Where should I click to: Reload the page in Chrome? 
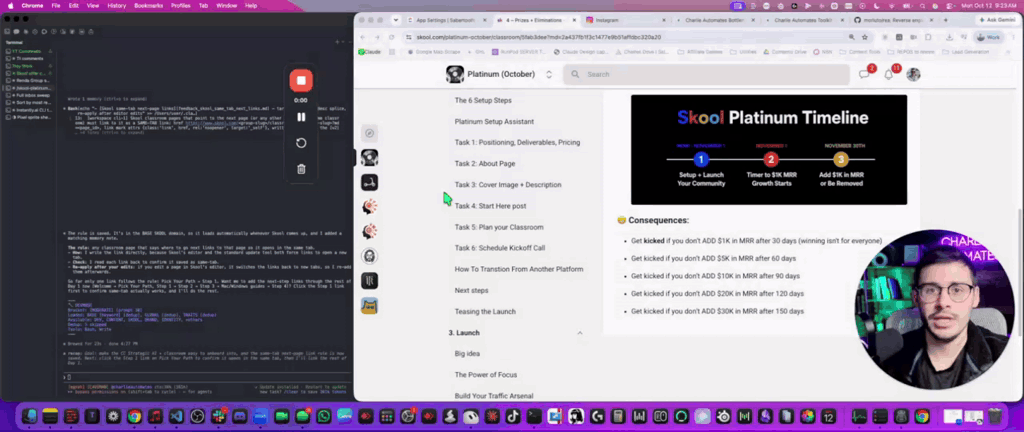[x=391, y=37]
